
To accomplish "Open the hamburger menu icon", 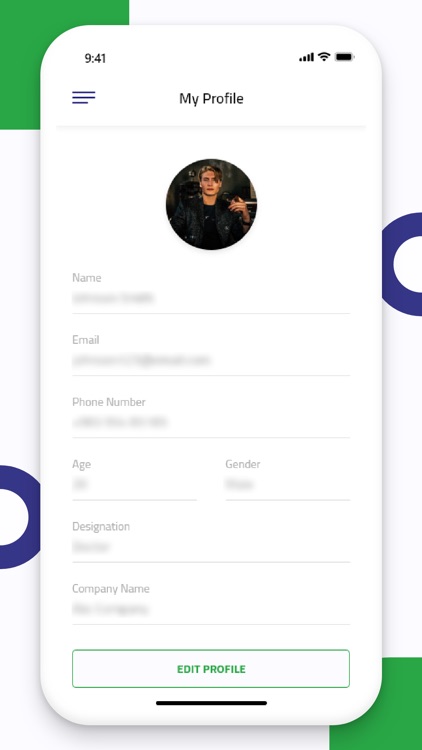I will [x=84, y=98].
